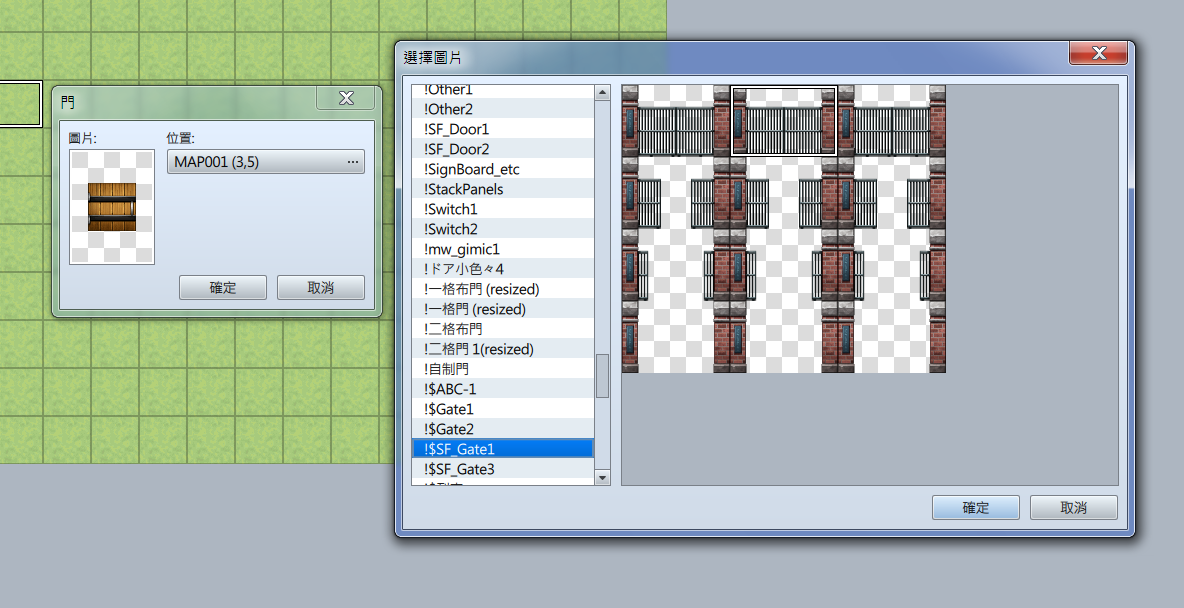
Task: Pick the !StackPanels entry
Action: [x=503, y=189]
